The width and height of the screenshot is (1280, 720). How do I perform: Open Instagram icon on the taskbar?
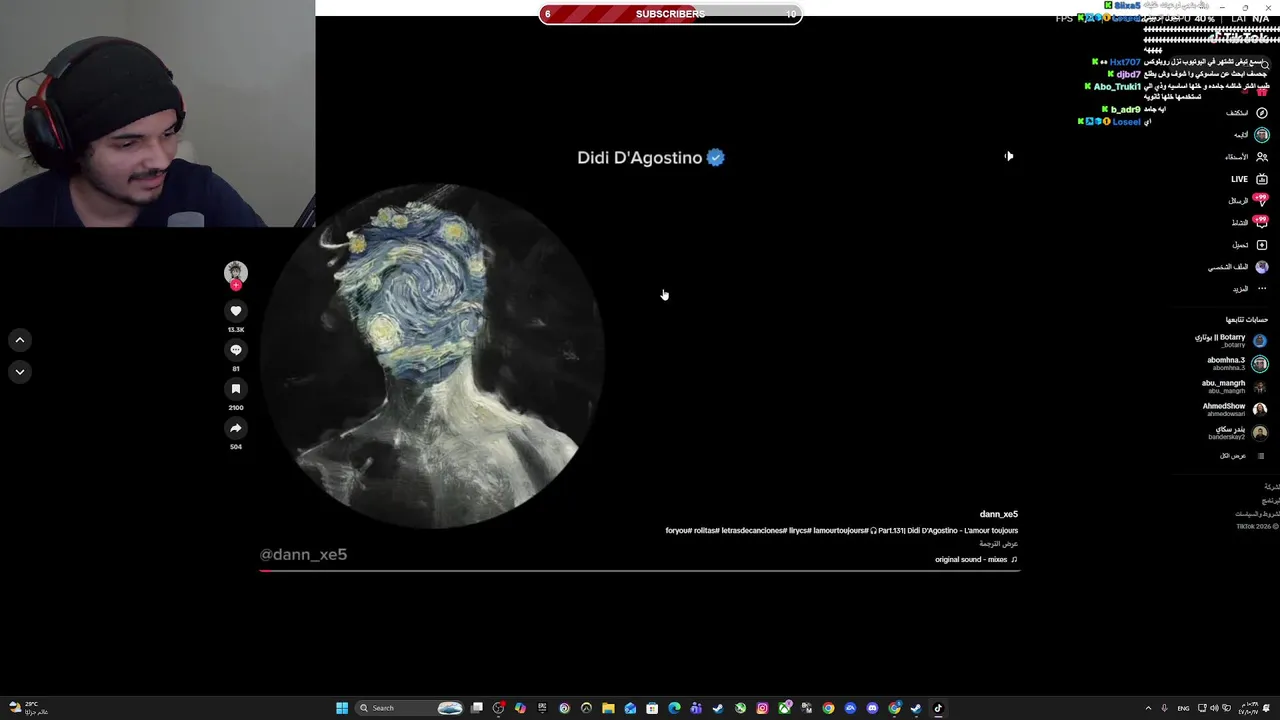762,708
